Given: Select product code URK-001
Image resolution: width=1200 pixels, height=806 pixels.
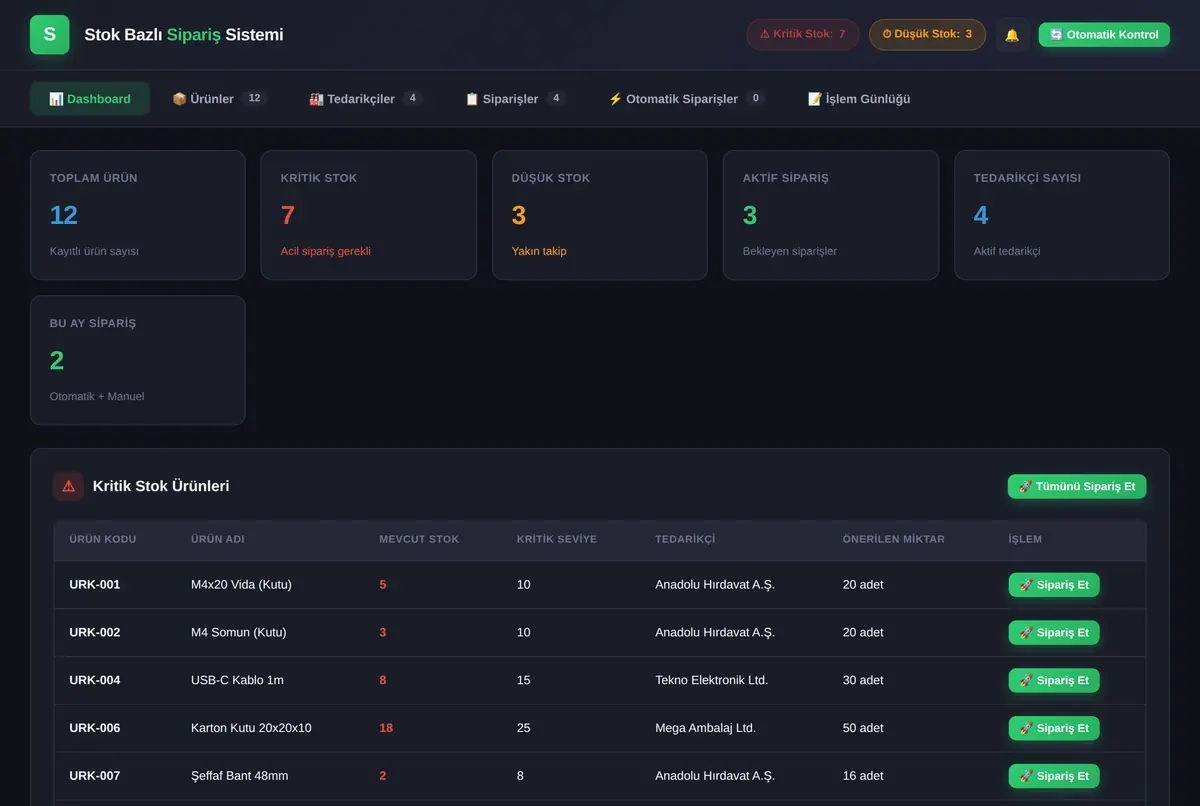Looking at the screenshot, I should [95, 585].
